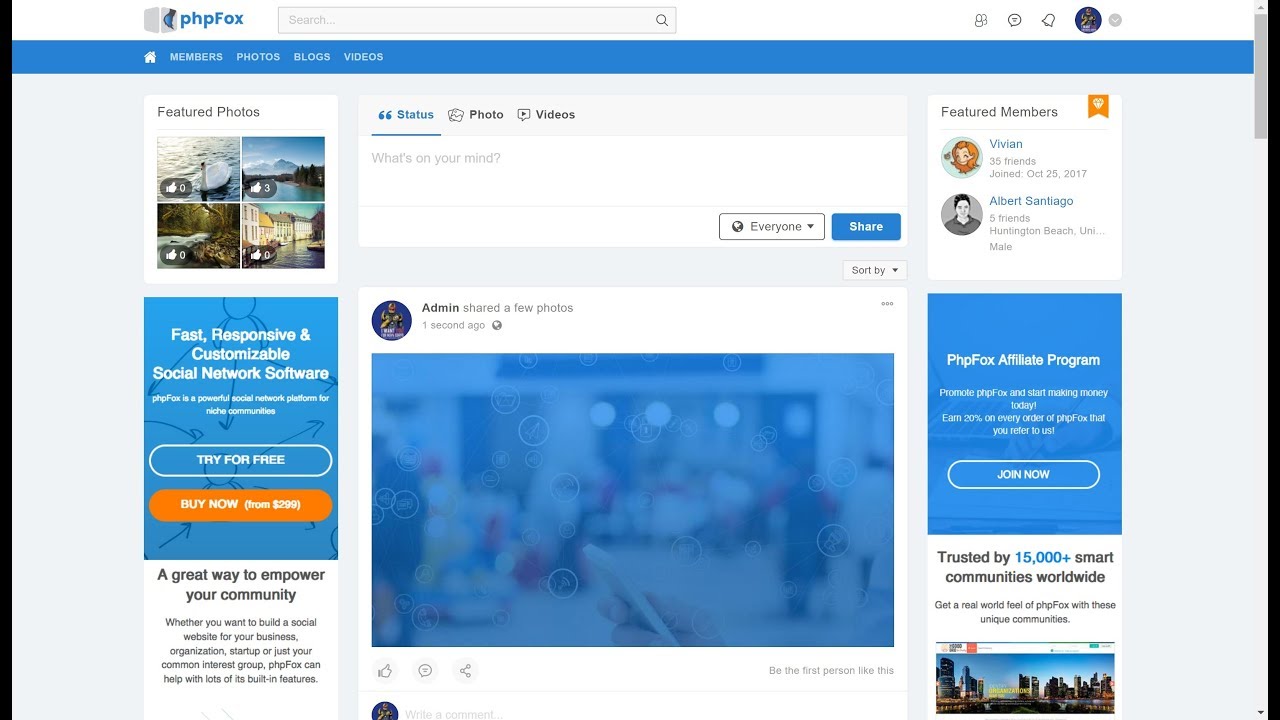Image resolution: width=1280 pixels, height=720 pixels.
Task: Open the community showcase city image
Action: 1025,680
